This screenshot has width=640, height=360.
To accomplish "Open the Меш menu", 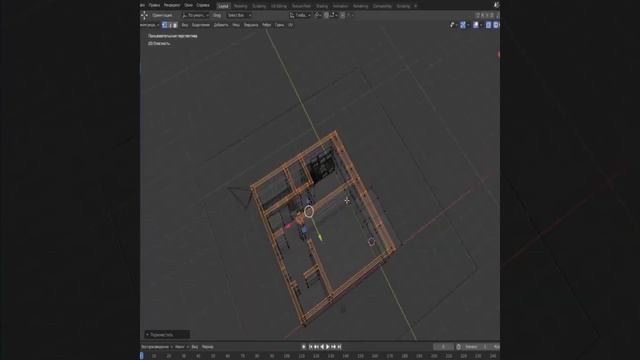I will click(236, 25).
